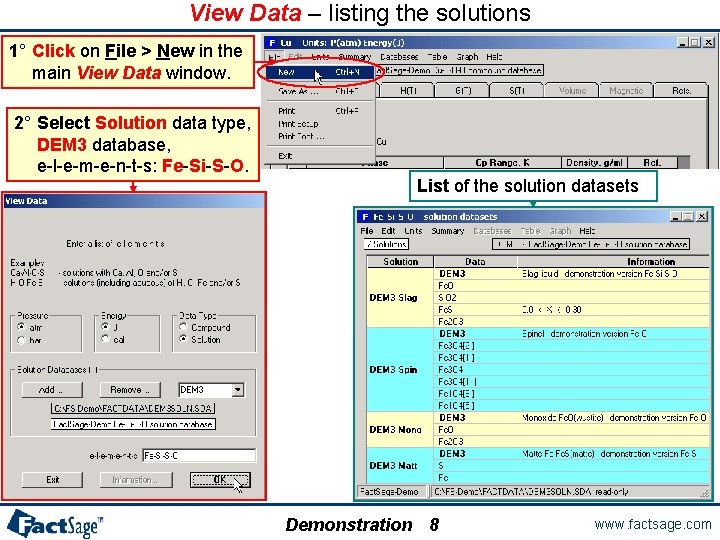Choose J as the energy unit
The image size is (720, 540).
pos(105,326)
